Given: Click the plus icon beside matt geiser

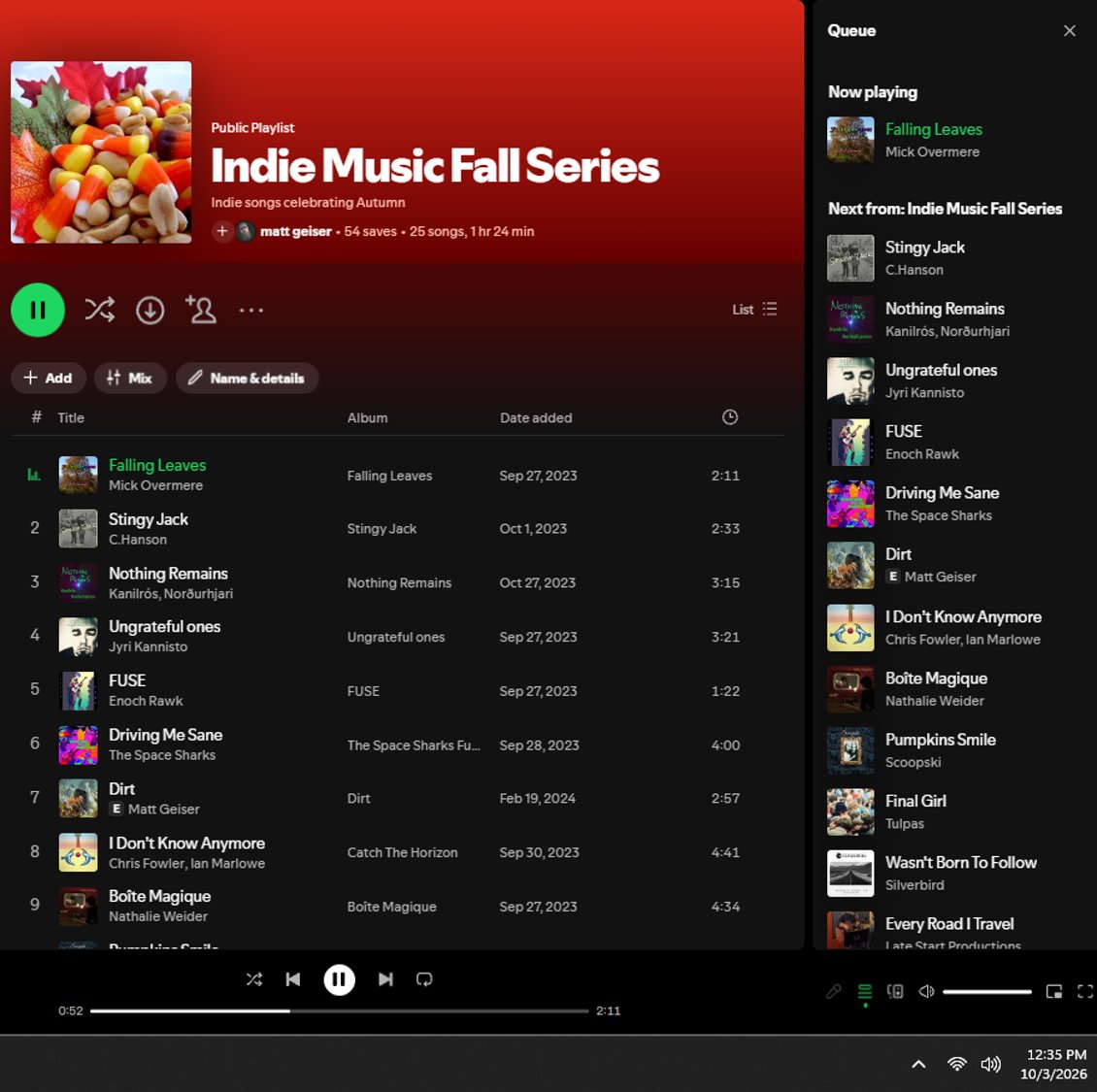Looking at the screenshot, I should (221, 231).
